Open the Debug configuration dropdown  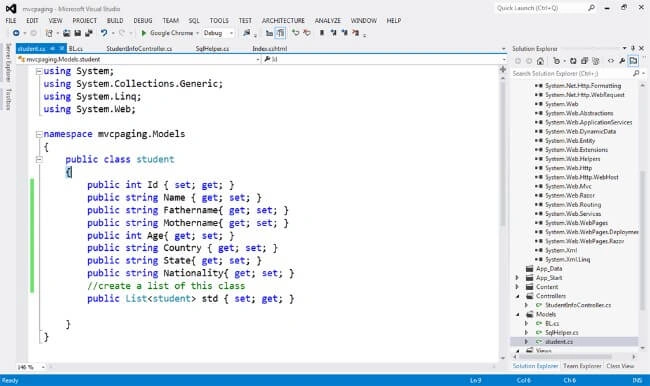[218, 33]
